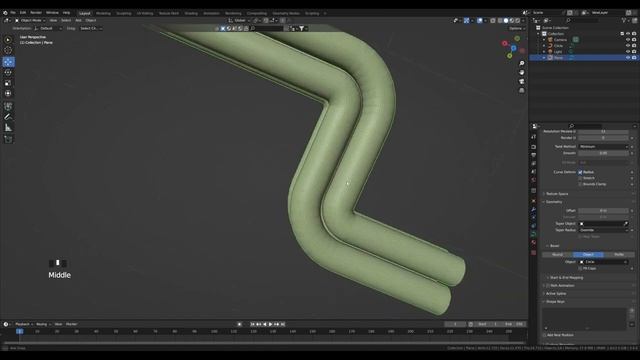Select the Measure tool in the toolbar
640x360 pixels.
pos(8,128)
